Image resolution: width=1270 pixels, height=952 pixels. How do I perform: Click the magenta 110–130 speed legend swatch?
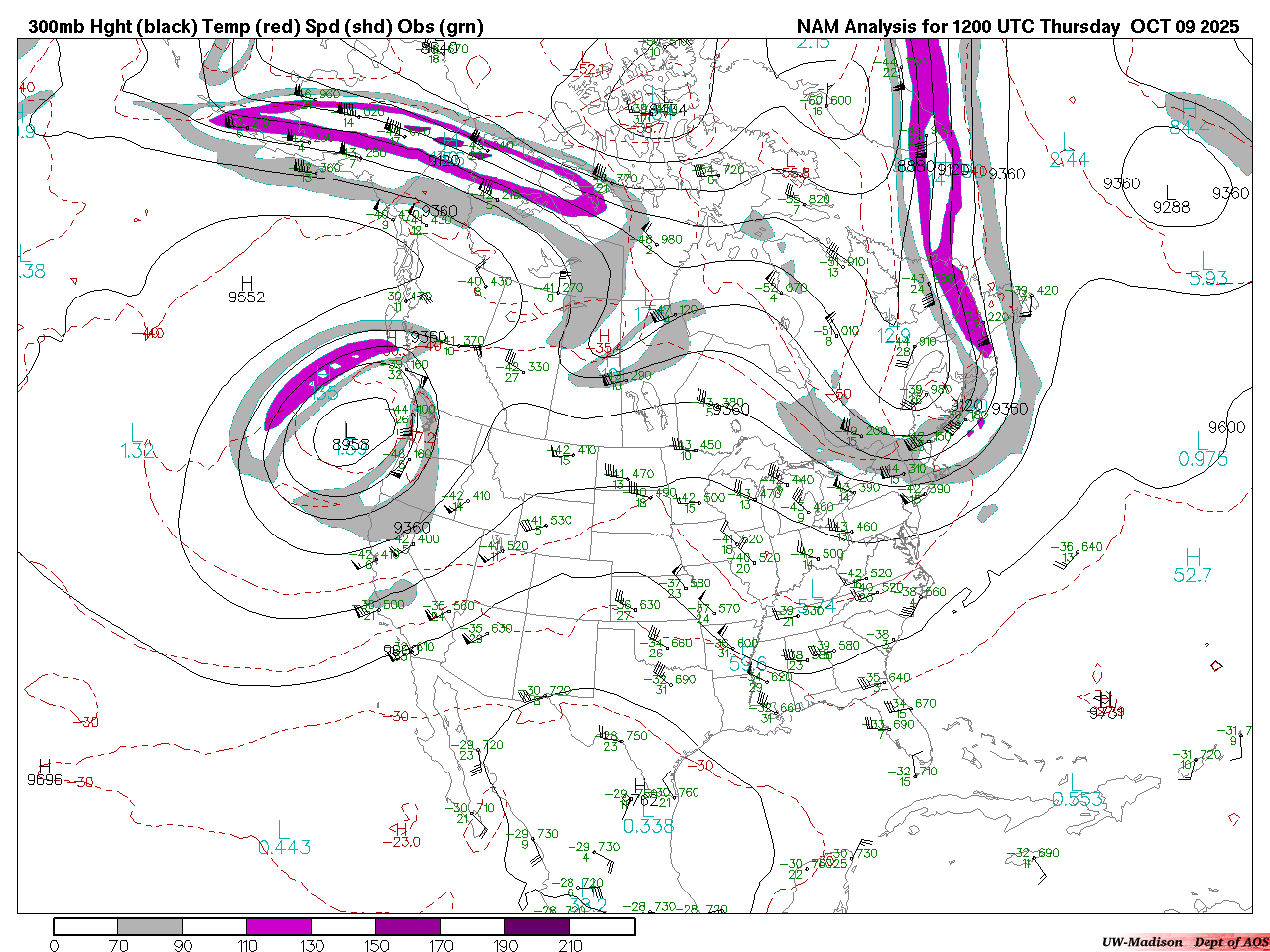click(279, 926)
